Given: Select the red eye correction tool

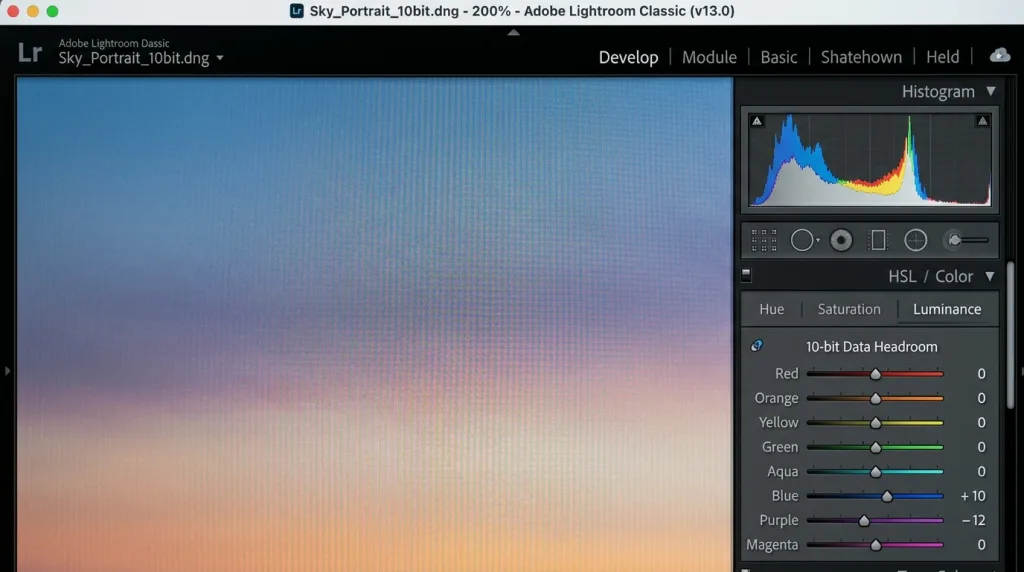Looking at the screenshot, I should click(x=841, y=240).
